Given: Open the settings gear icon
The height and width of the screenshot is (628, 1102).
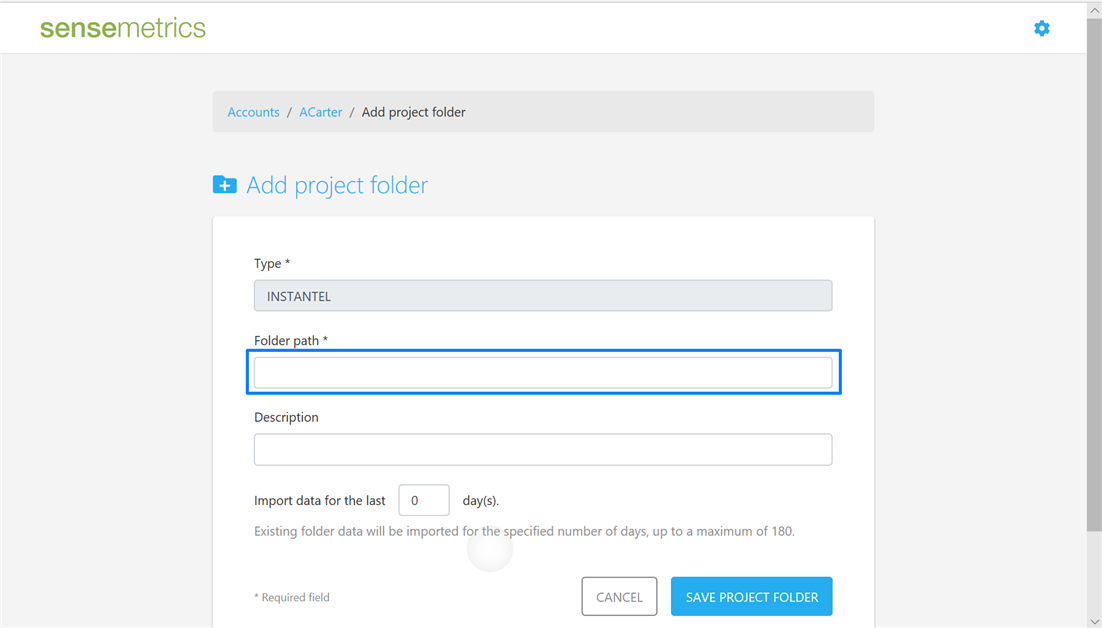Looking at the screenshot, I should 1042,28.
